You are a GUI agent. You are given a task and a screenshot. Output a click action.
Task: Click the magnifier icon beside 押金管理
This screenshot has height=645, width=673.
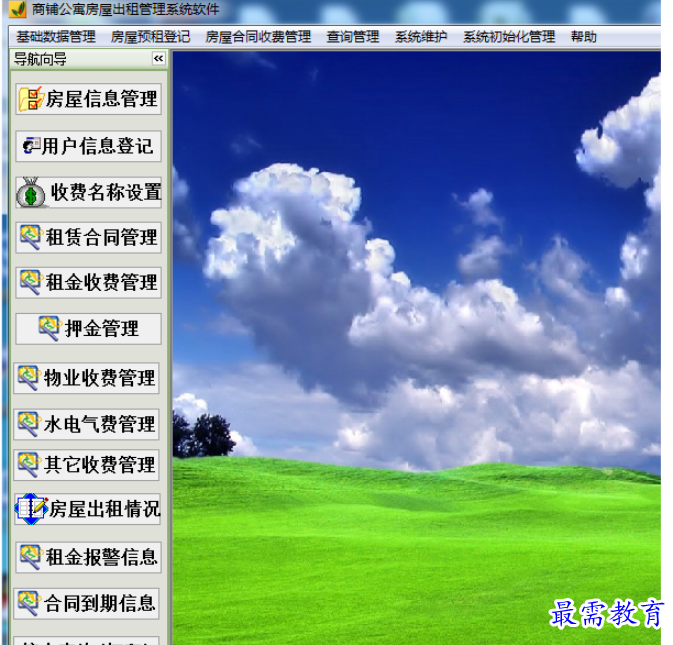click(x=49, y=329)
